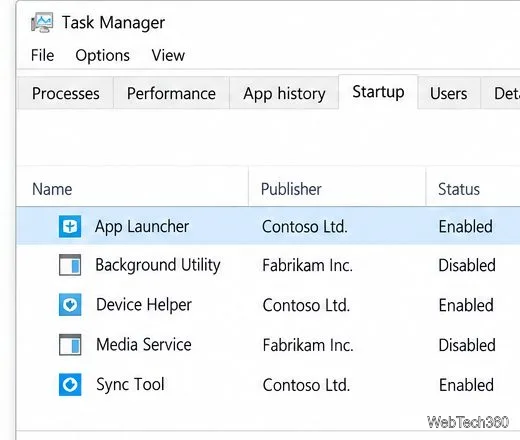
Task: Select the Startup tab
Action: pyautogui.click(x=378, y=92)
